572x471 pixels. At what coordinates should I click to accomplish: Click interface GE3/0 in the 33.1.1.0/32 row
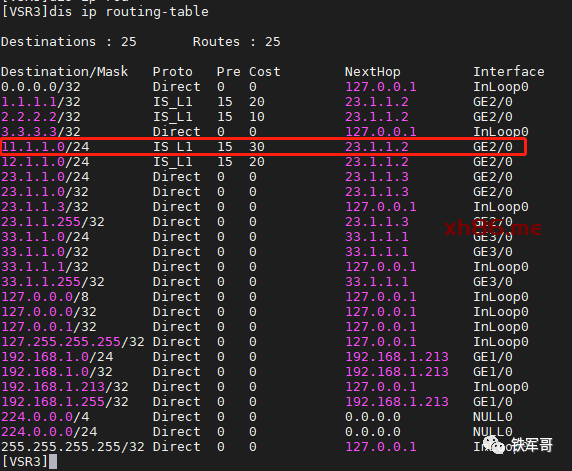coord(493,251)
